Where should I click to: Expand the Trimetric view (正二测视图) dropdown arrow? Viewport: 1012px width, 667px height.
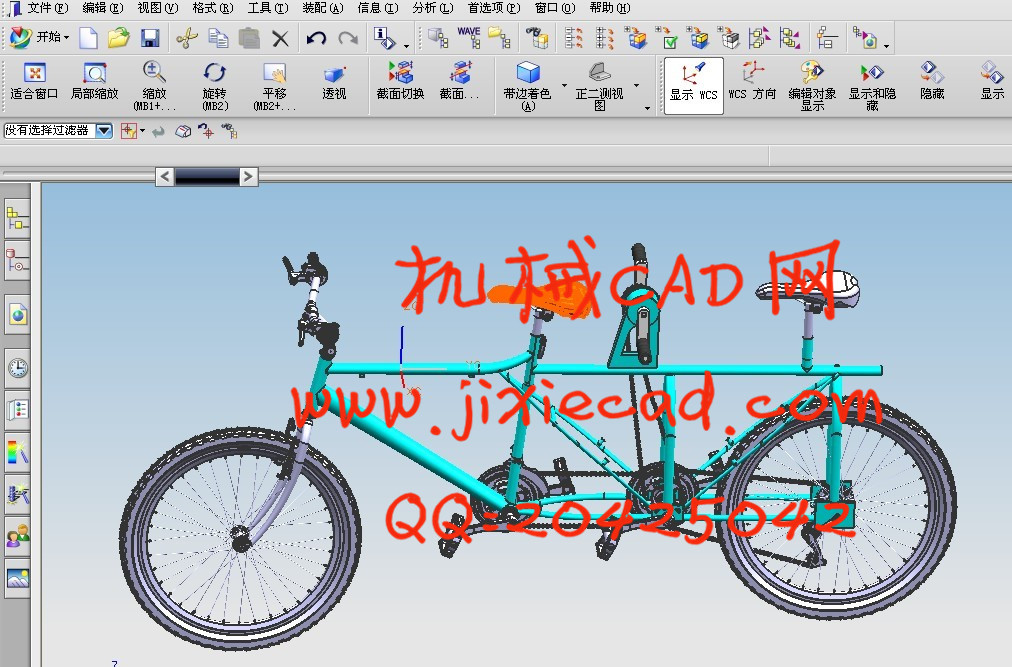pyautogui.click(x=647, y=107)
